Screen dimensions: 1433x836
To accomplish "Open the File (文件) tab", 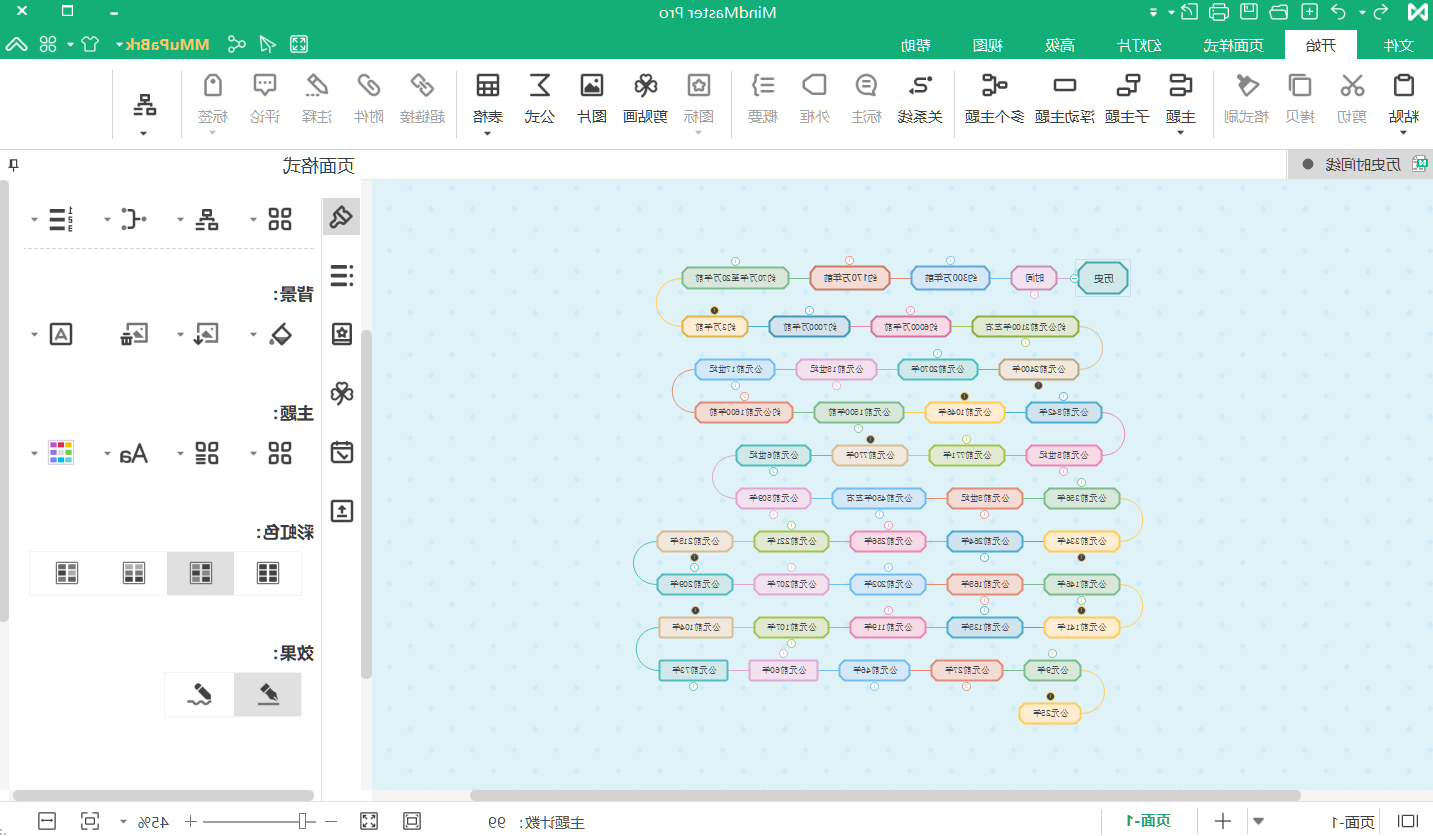I will coord(1398,45).
